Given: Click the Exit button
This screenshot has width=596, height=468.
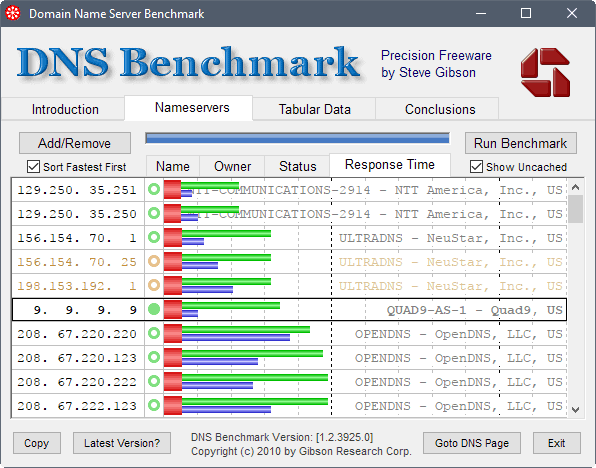Looking at the screenshot, I should 556,443.
